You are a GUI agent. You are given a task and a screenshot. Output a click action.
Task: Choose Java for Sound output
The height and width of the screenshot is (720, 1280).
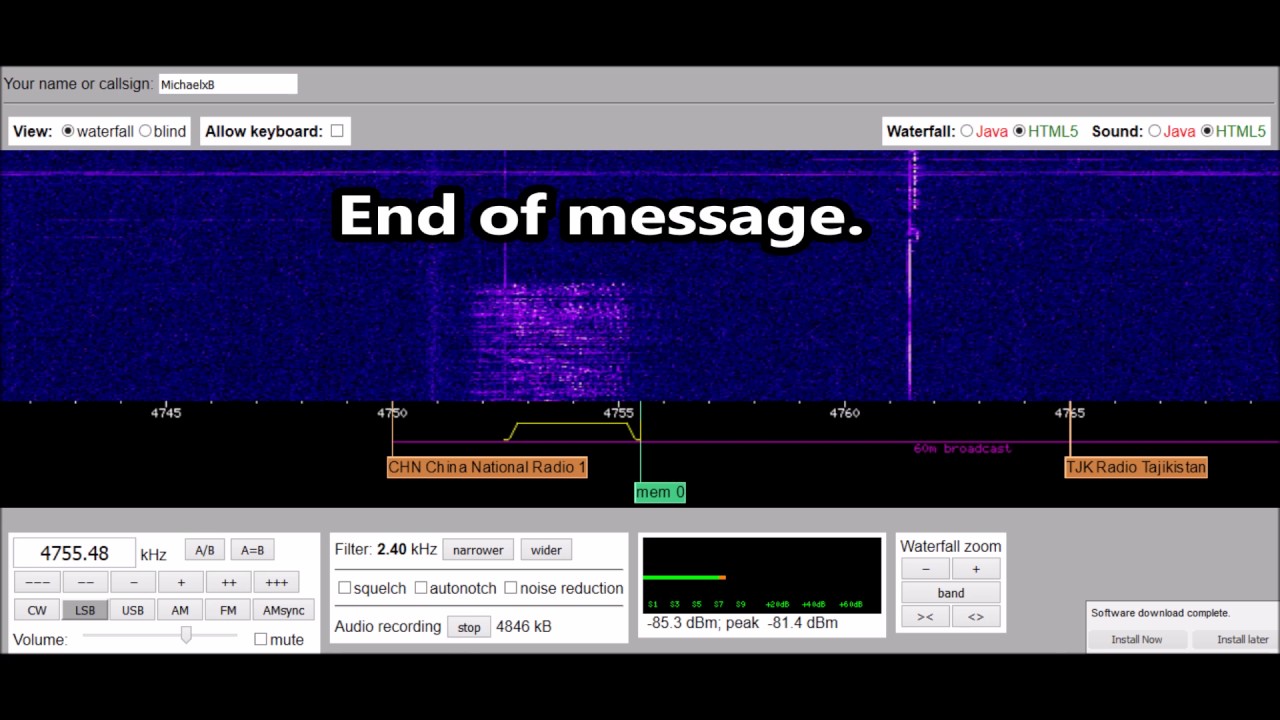1154,131
